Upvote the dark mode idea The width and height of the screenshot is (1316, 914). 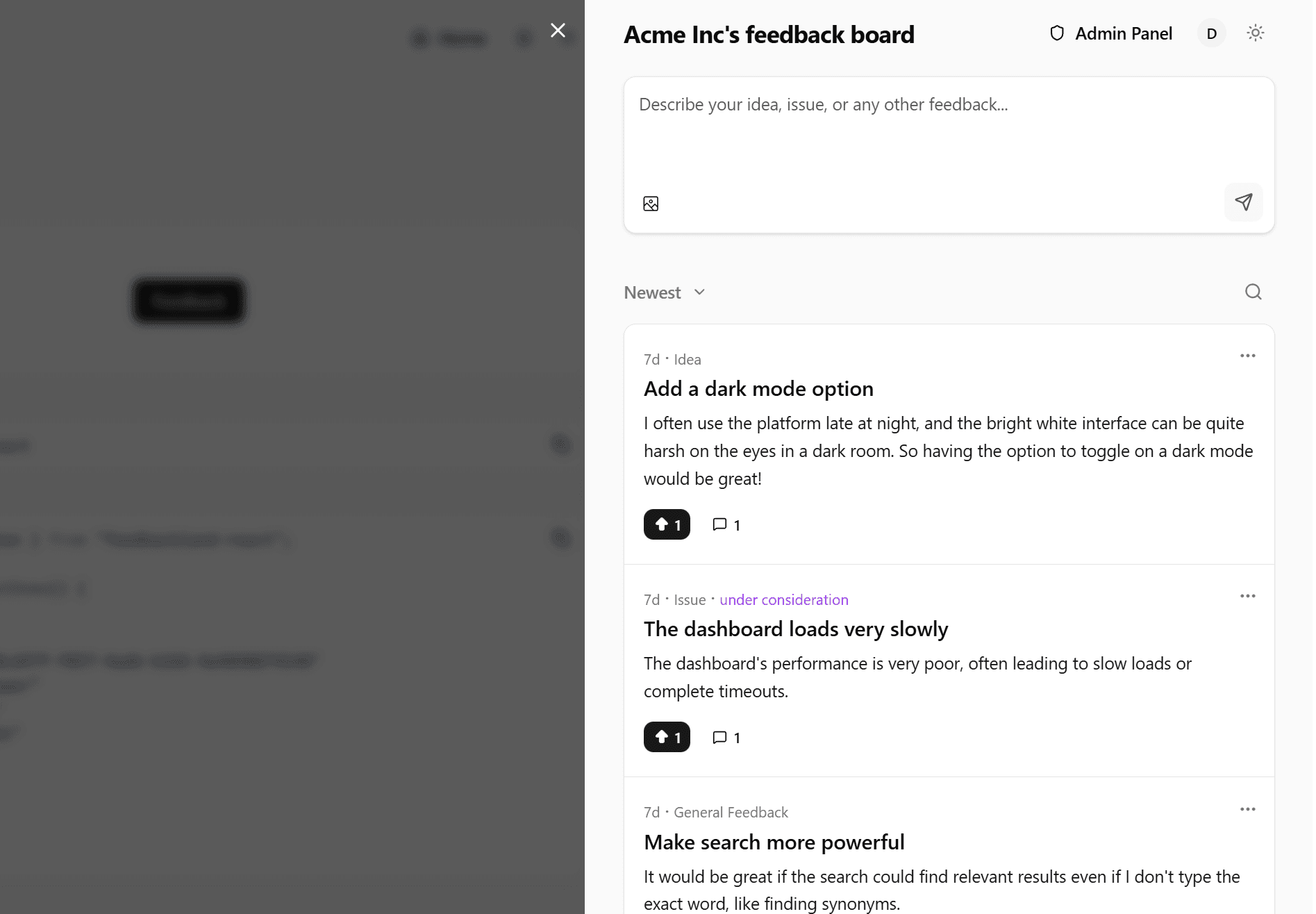coord(666,524)
